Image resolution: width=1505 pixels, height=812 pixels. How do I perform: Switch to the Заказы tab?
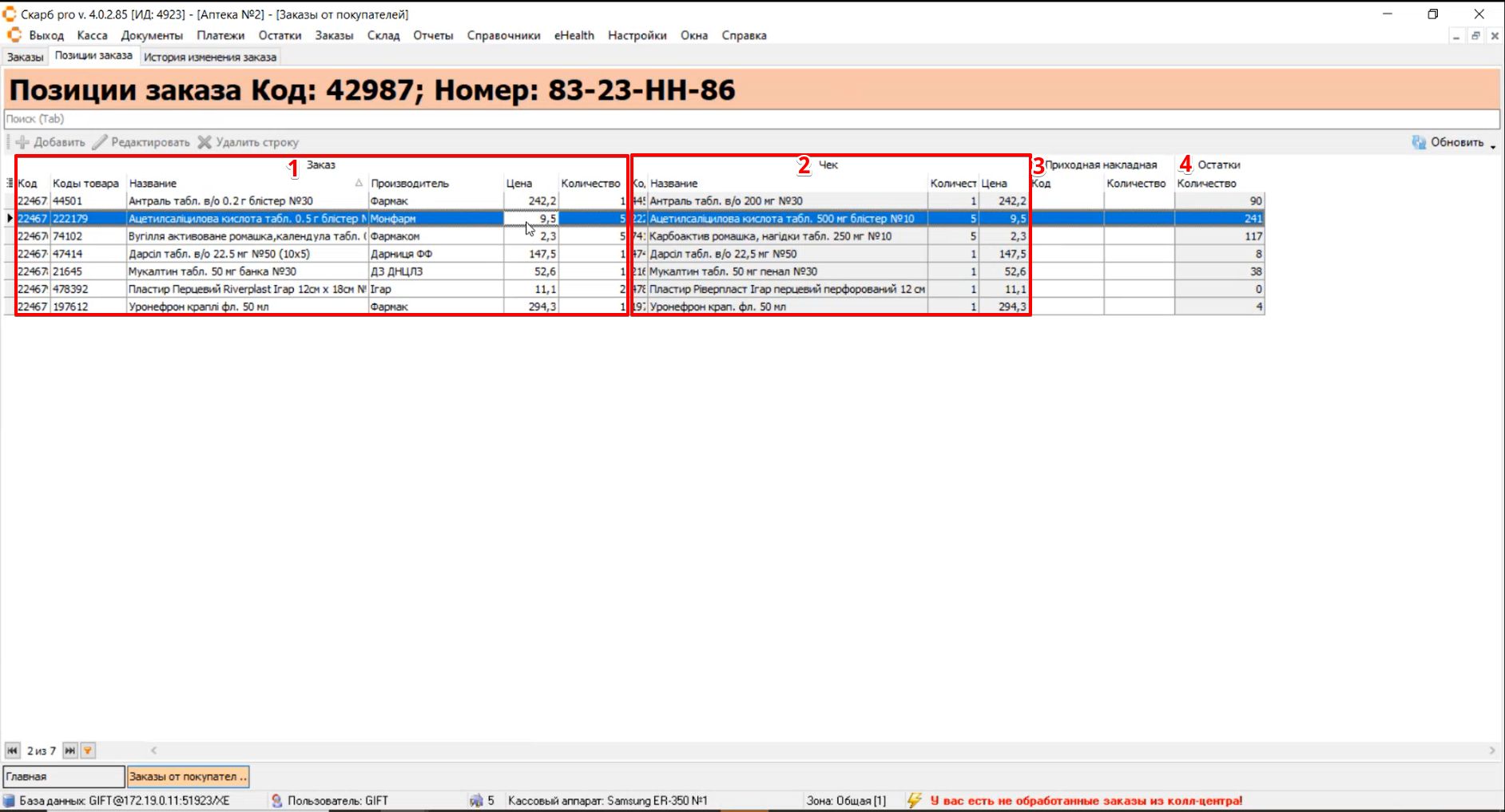pos(25,57)
